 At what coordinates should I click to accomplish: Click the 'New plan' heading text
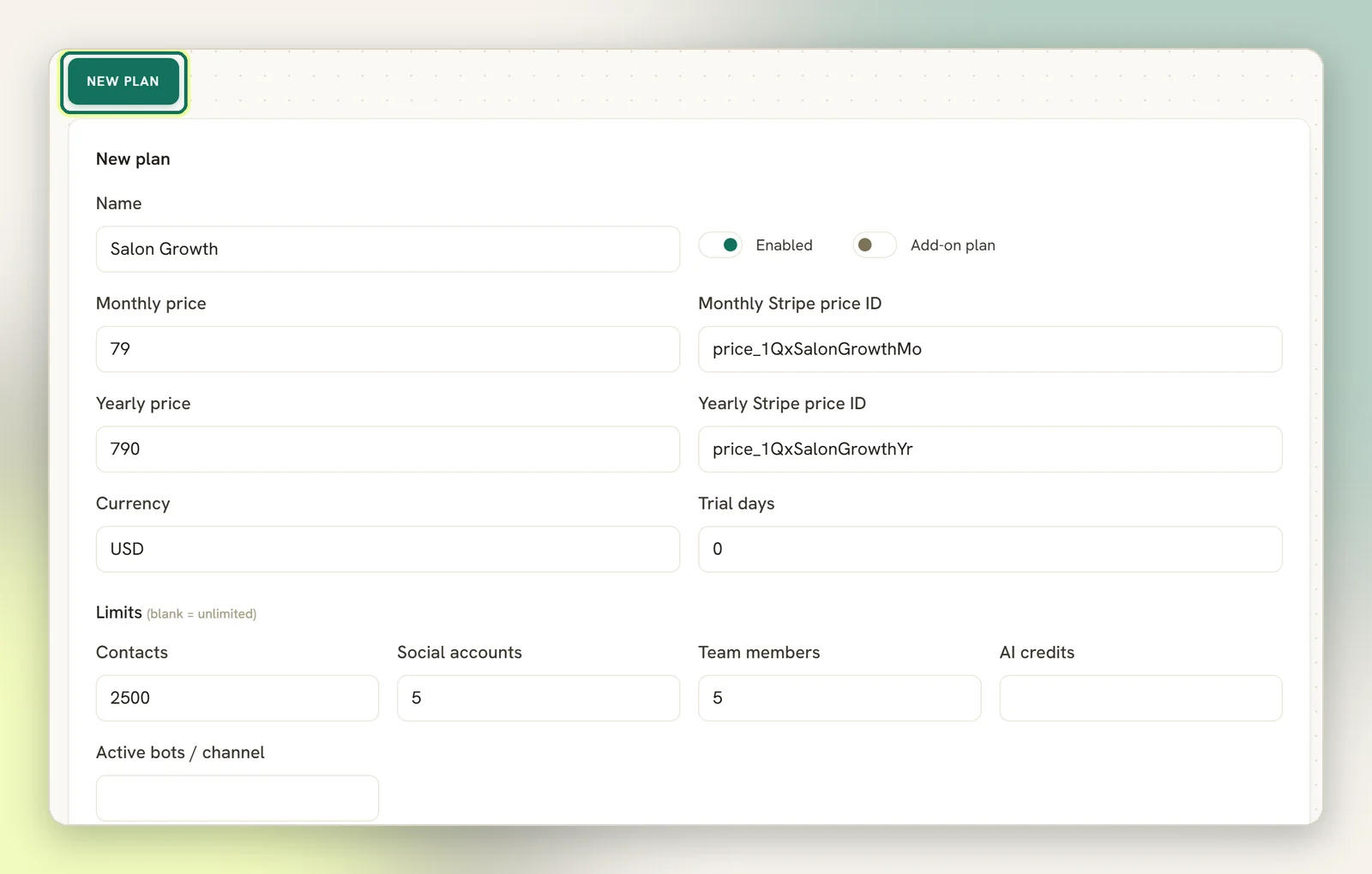point(133,160)
